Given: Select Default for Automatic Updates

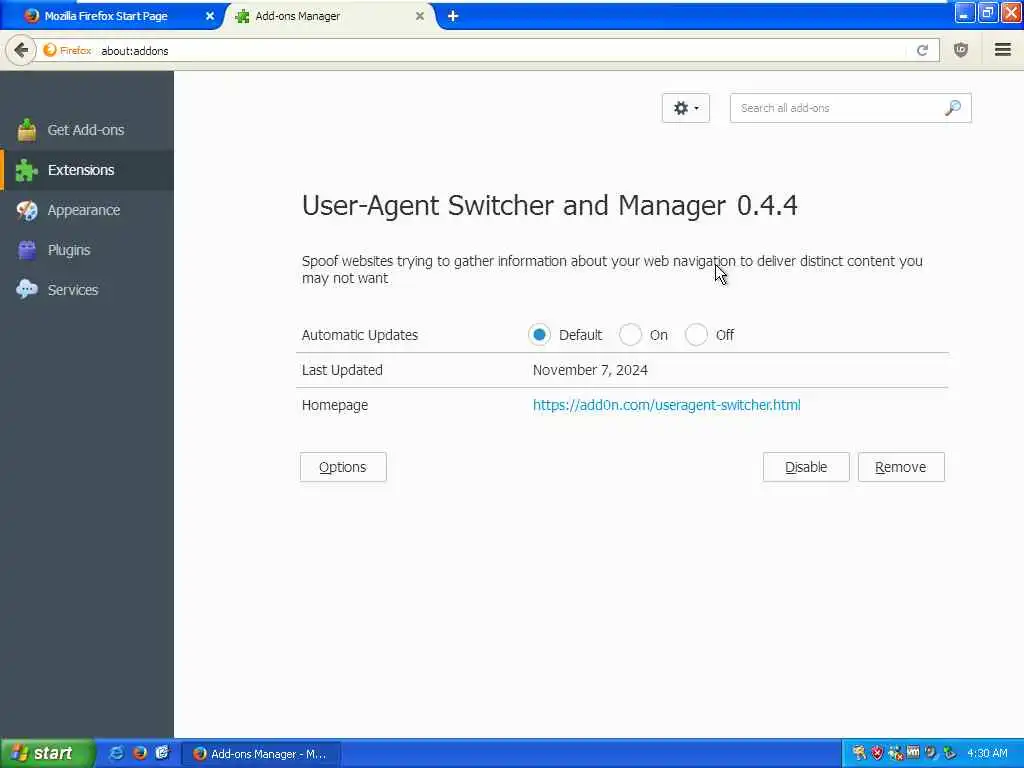Looking at the screenshot, I should pos(539,335).
